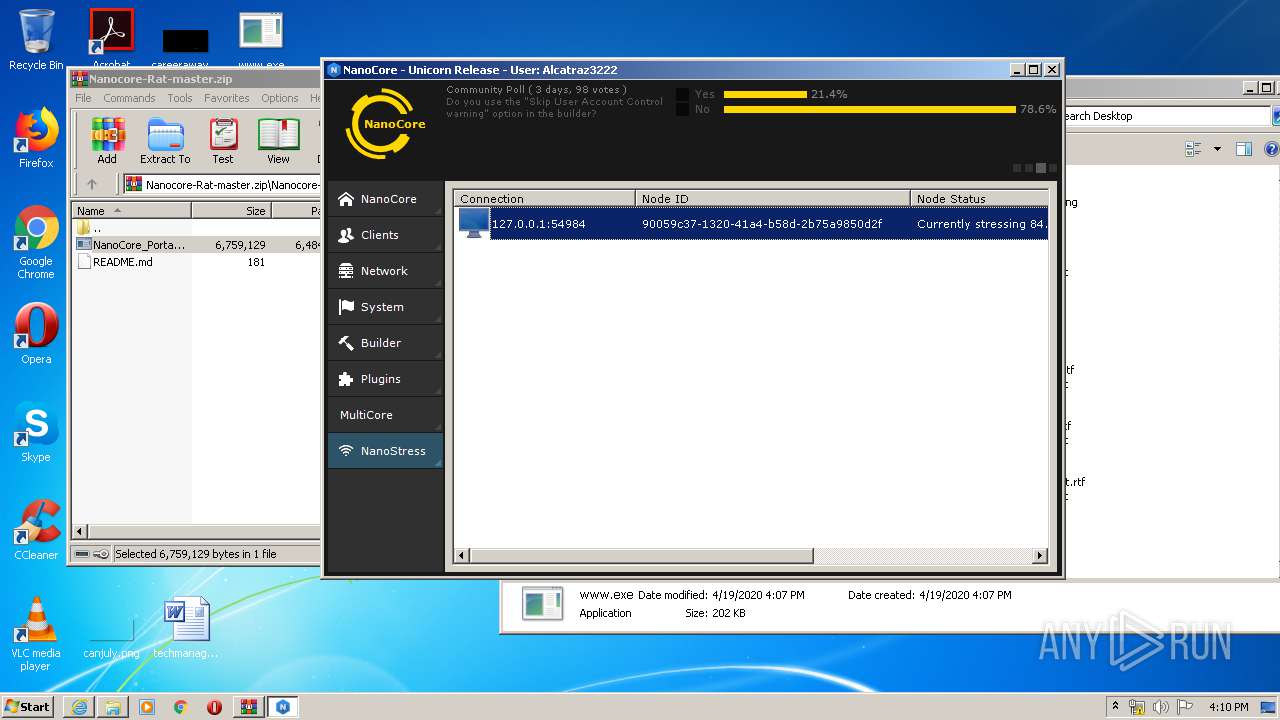Screen dimensions: 1280x720
Task: Open WinRAR Favorites menu
Action: tap(227, 98)
